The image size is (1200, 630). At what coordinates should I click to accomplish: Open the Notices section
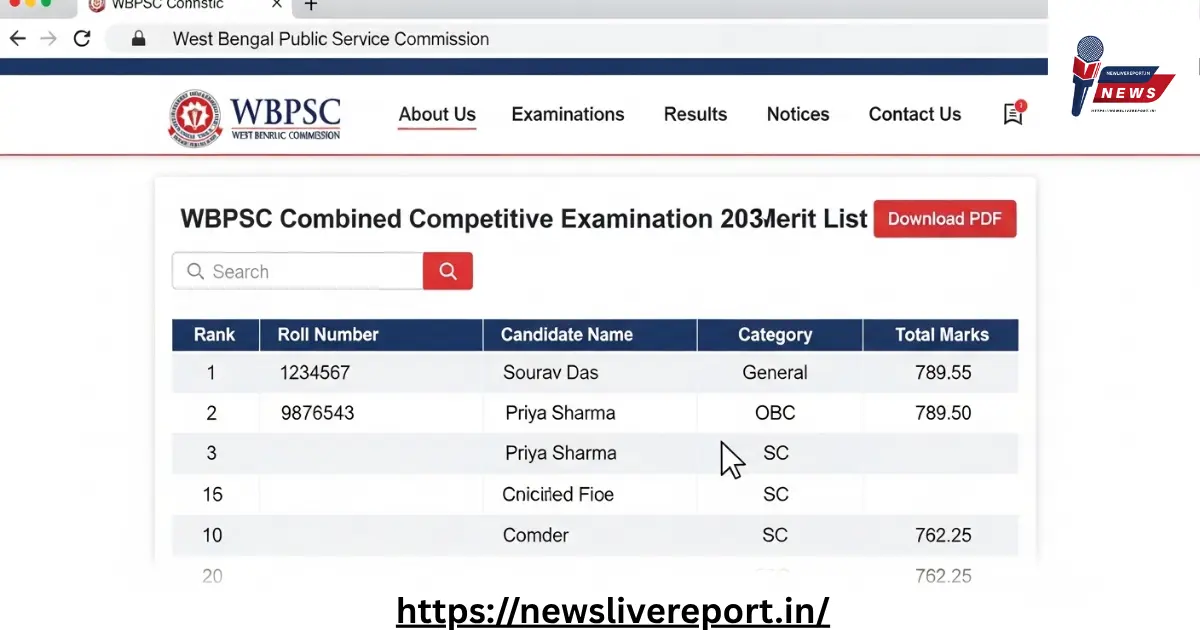coord(797,114)
